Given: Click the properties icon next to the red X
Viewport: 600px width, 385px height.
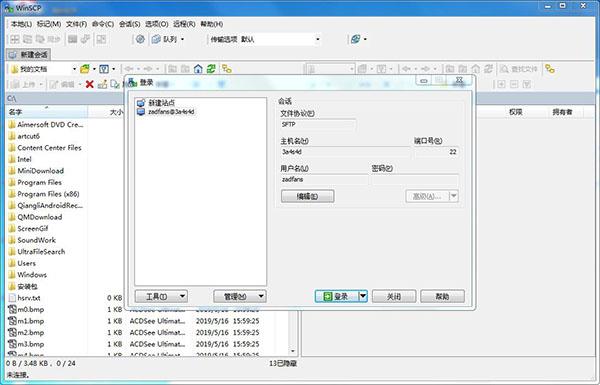Looking at the screenshot, I should pos(102,84).
